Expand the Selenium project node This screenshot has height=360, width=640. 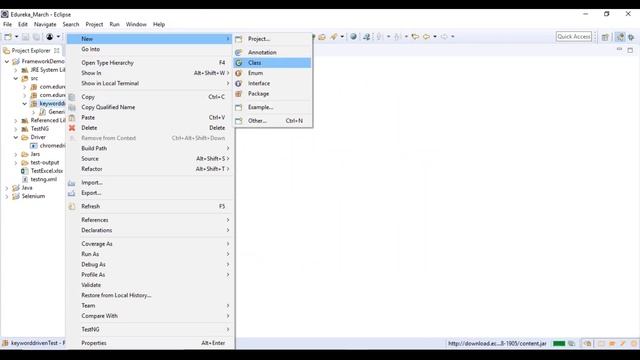click(7, 196)
